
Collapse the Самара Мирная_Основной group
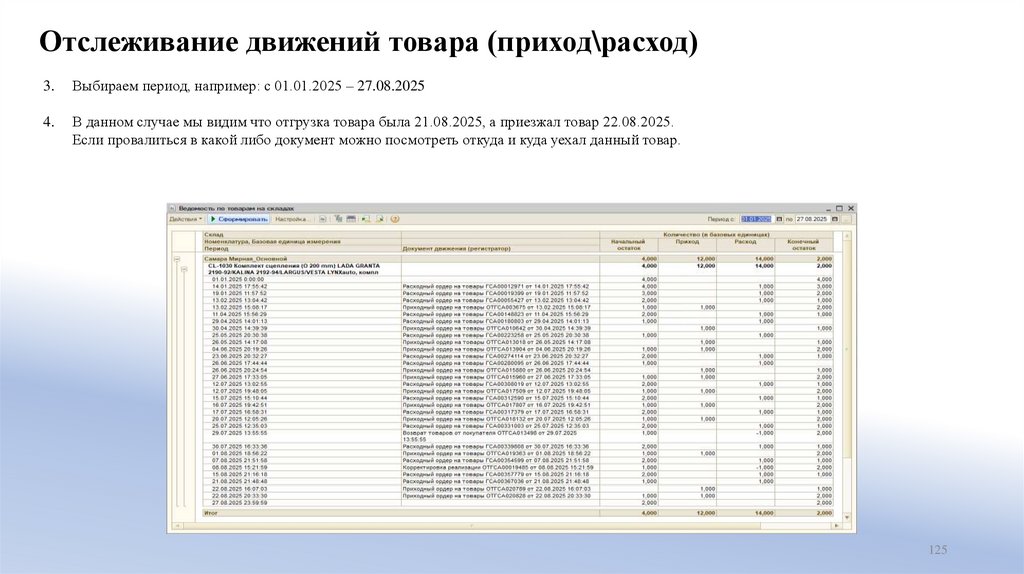pos(176,259)
